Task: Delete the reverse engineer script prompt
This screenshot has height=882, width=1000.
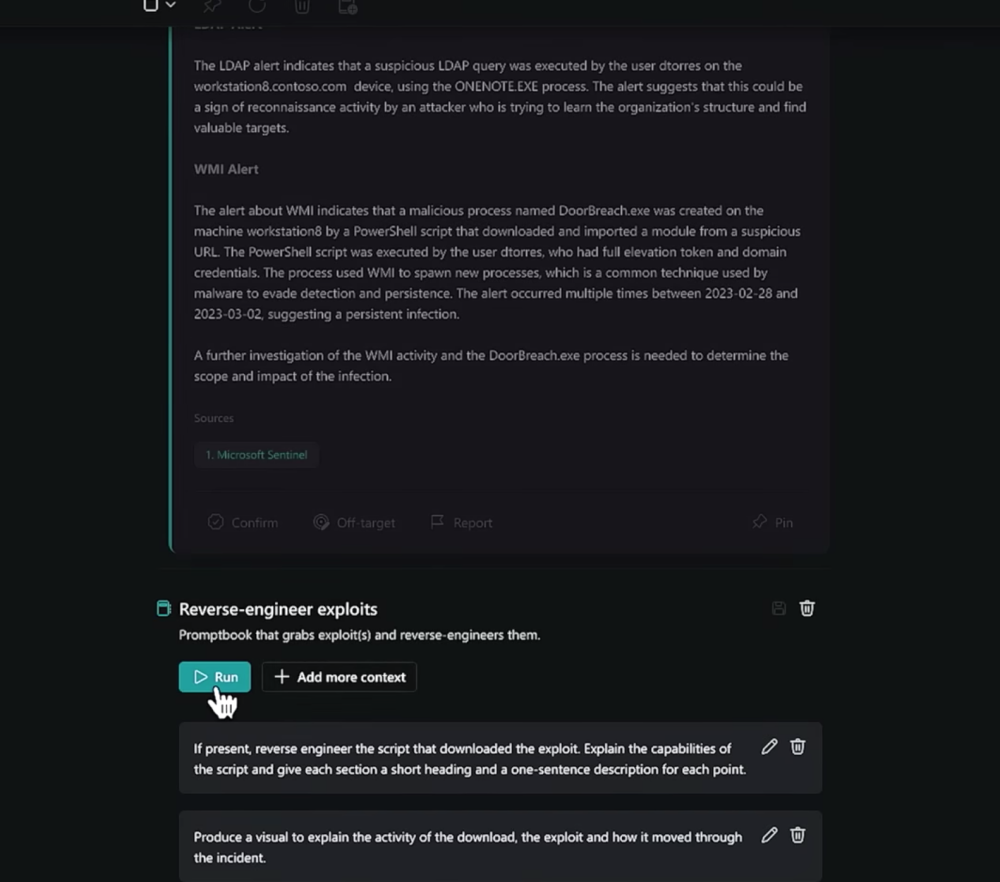Action: (x=797, y=747)
